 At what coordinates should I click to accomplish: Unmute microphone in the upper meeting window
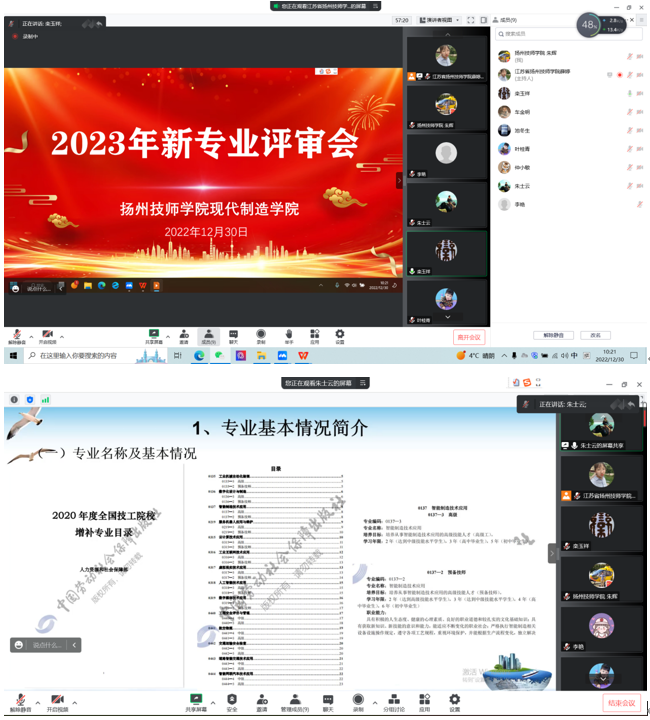tap(17, 337)
